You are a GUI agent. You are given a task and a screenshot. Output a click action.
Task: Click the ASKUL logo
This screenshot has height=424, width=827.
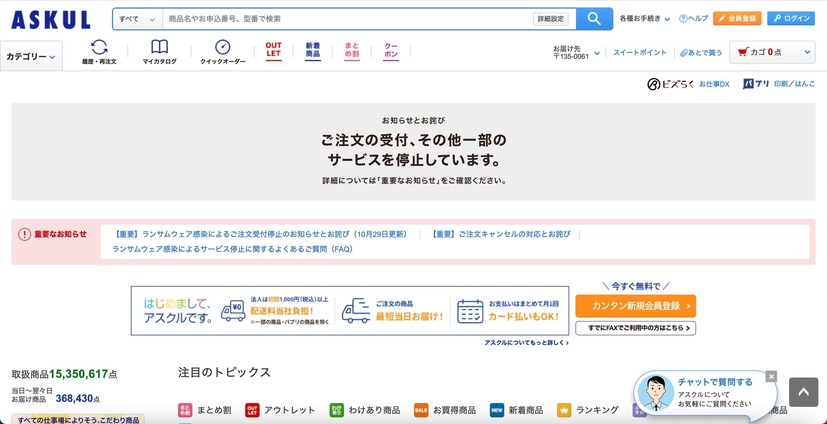point(51,19)
